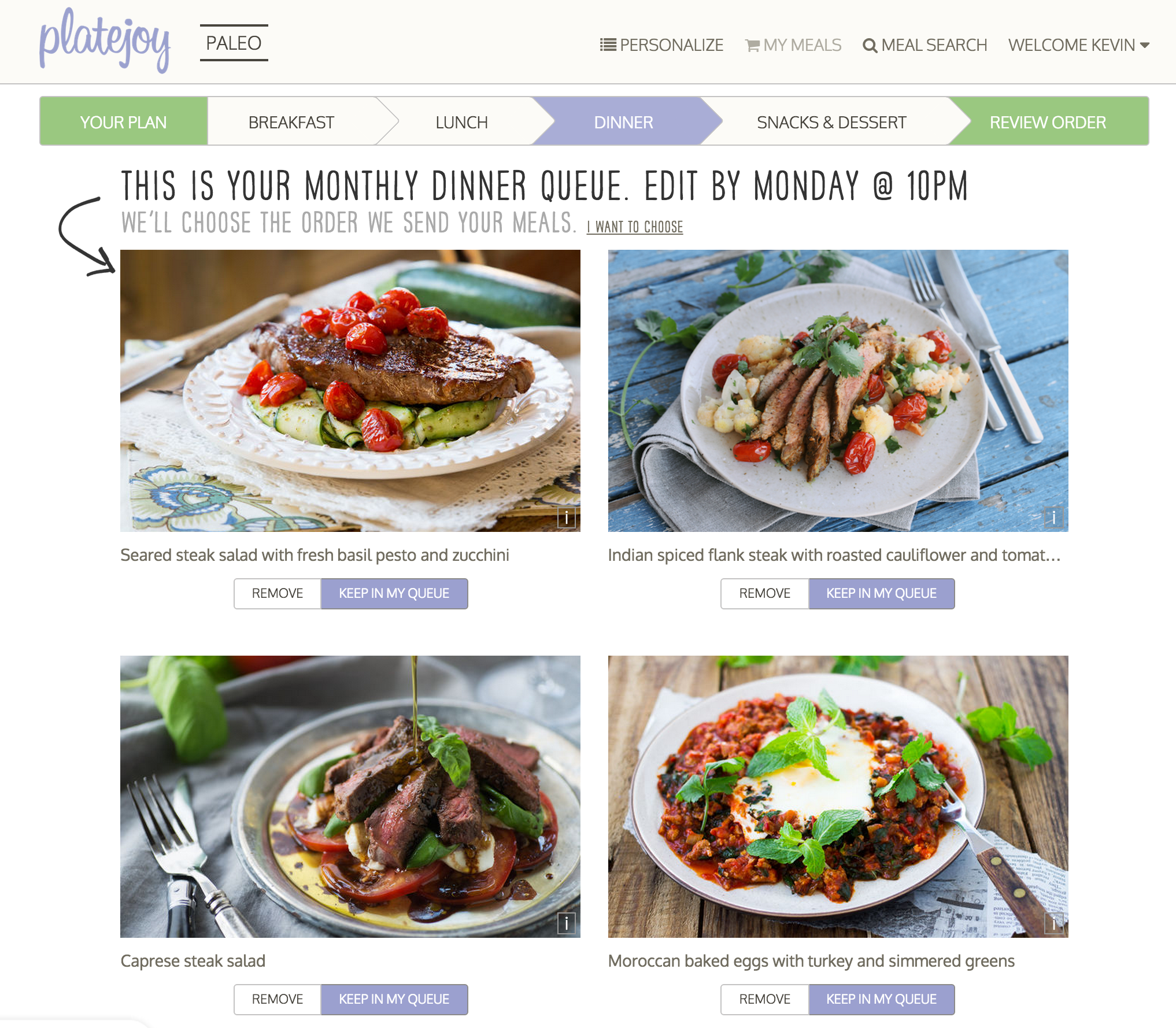The width and height of the screenshot is (1176, 1028).
Task: Switch to the Breakfast step
Action: click(291, 122)
